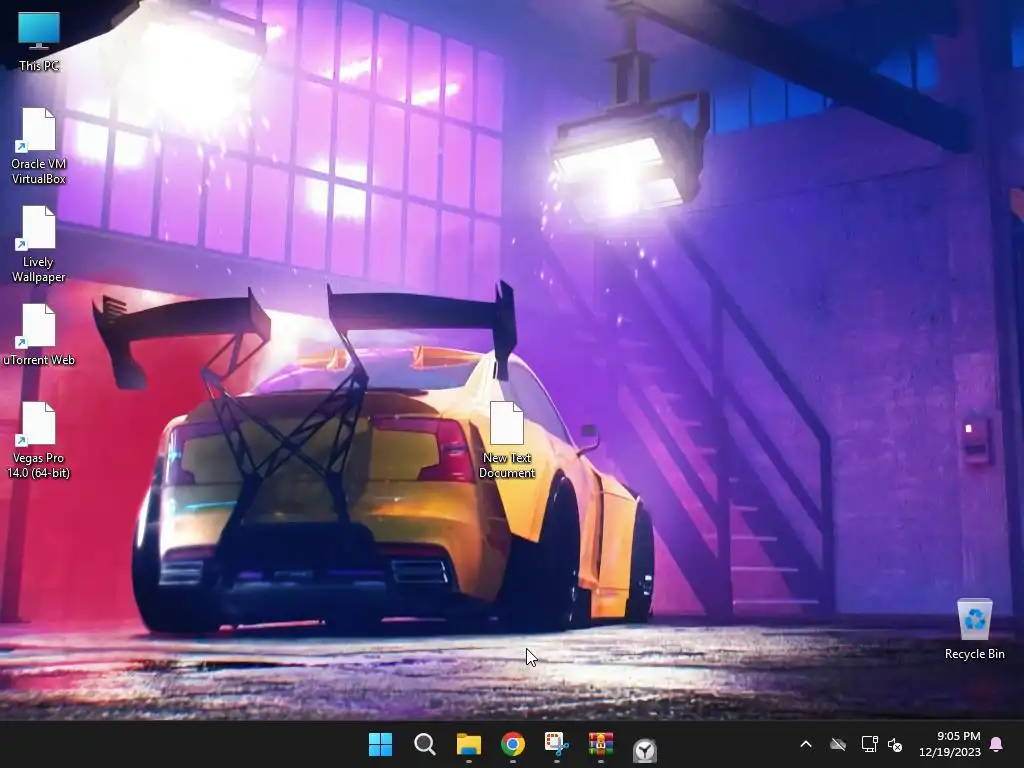This screenshot has width=1024, height=768.
Task: Open notifications bell icon
Action: click(x=997, y=744)
